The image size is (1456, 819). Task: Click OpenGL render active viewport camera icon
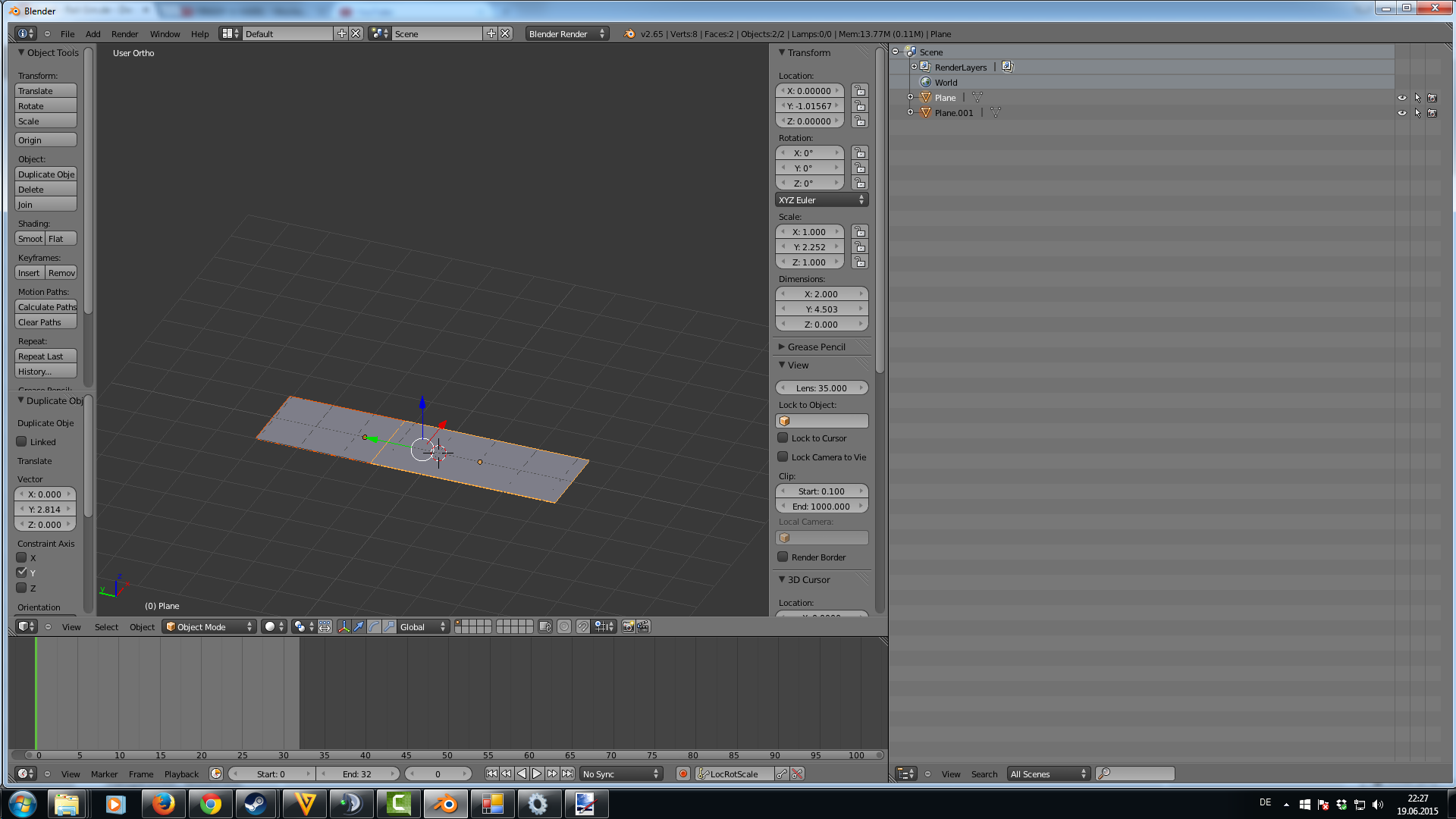pos(628,626)
